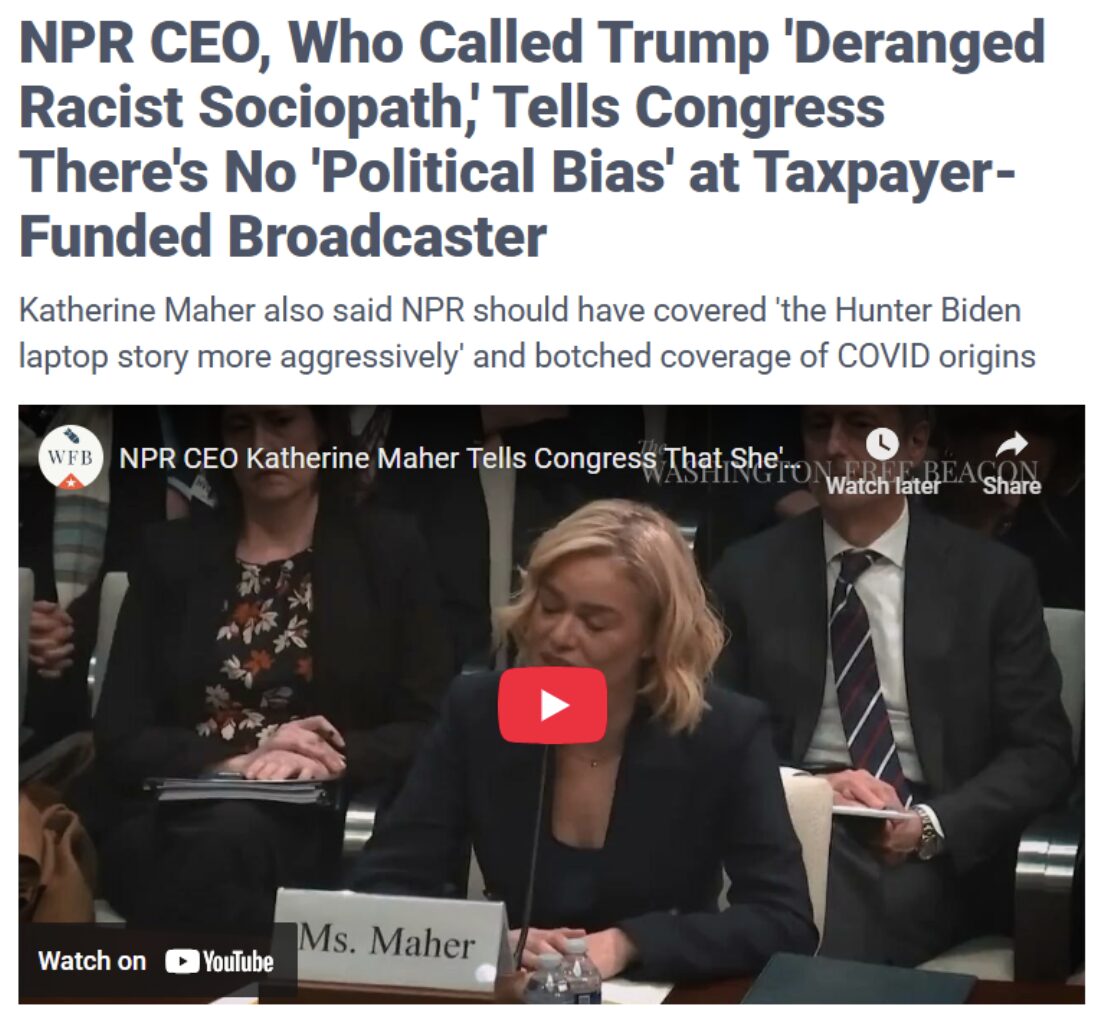1104x1024 pixels.
Task: Click the Watch later clock icon
Action: coord(882,444)
